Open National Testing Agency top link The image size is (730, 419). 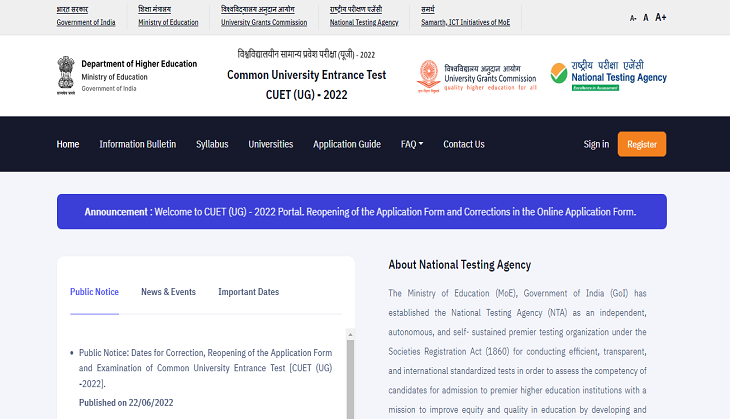pyautogui.click(x=364, y=22)
